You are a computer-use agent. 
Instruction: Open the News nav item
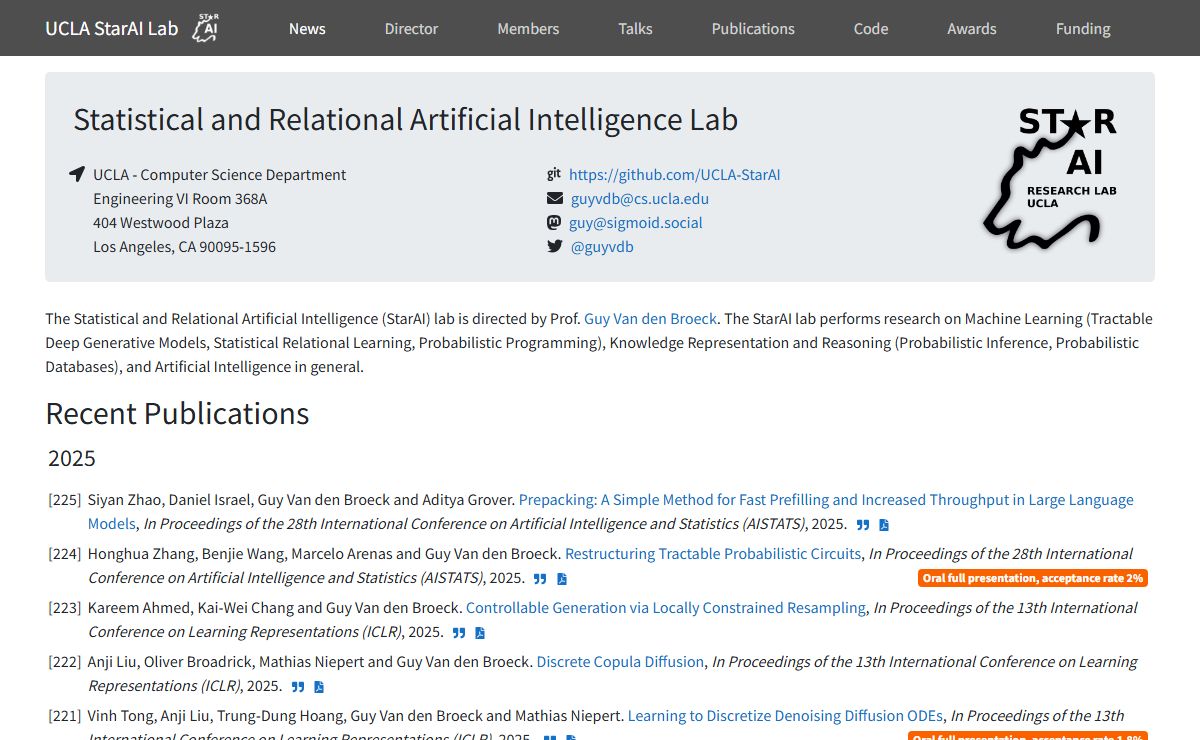point(307,28)
